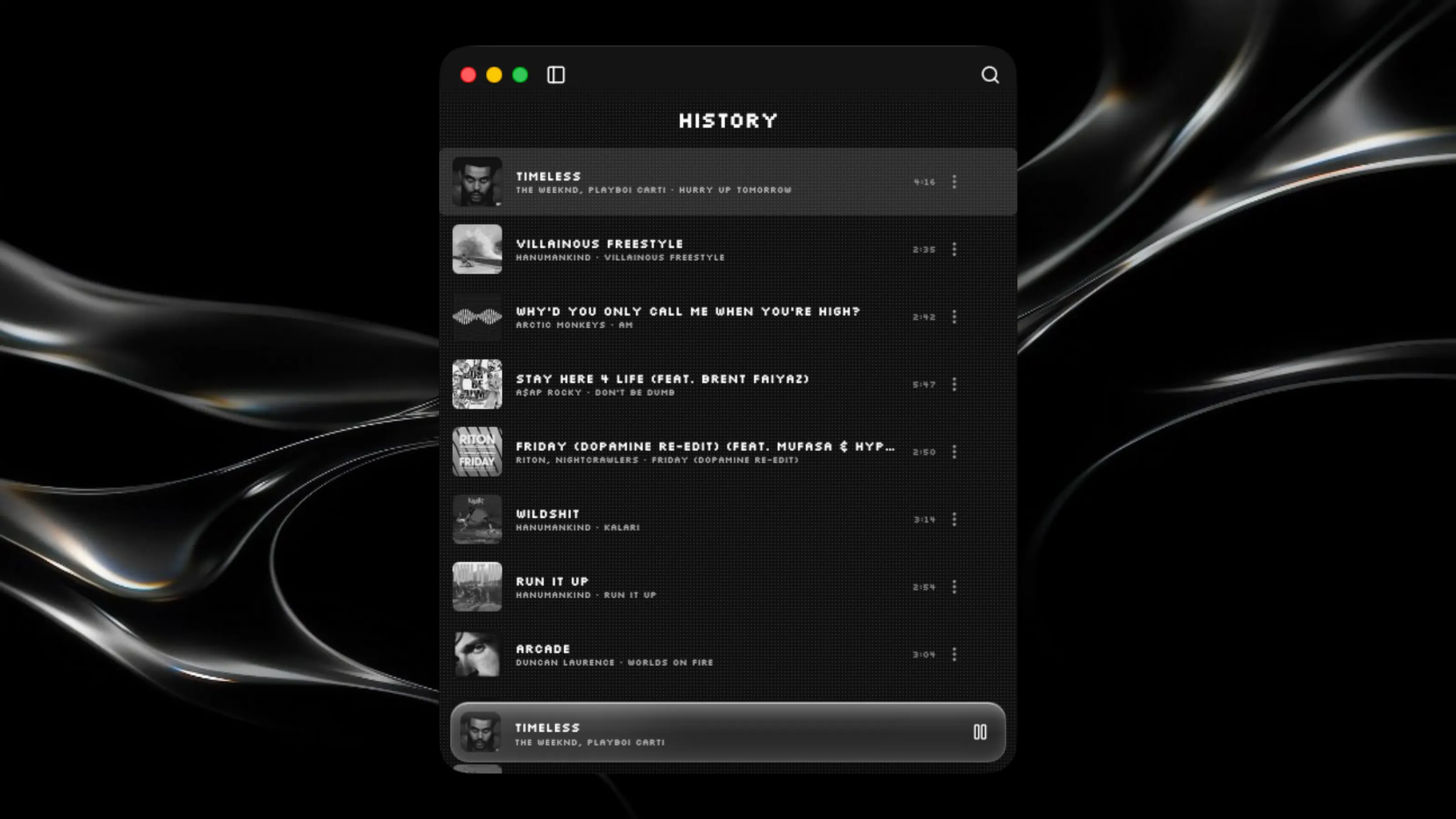Open more options for Villainous Freestyle
This screenshot has width=1456, height=819.
coord(954,249)
